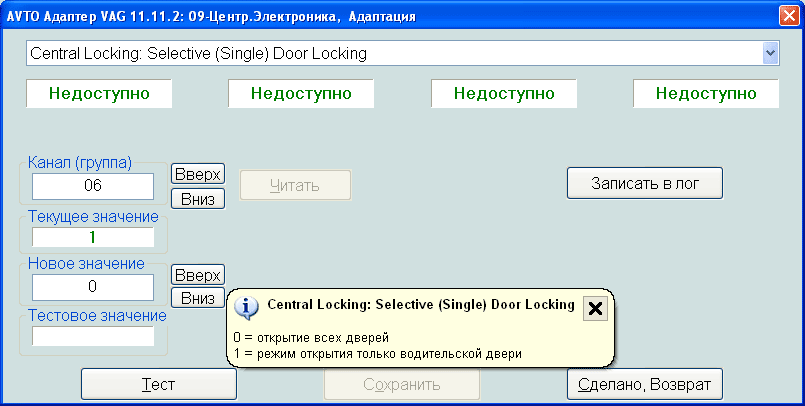The width and height of the screenshot is (805, 406).
Task: Decrease Новое значение with the Вниз button
Action: point(197,297)
